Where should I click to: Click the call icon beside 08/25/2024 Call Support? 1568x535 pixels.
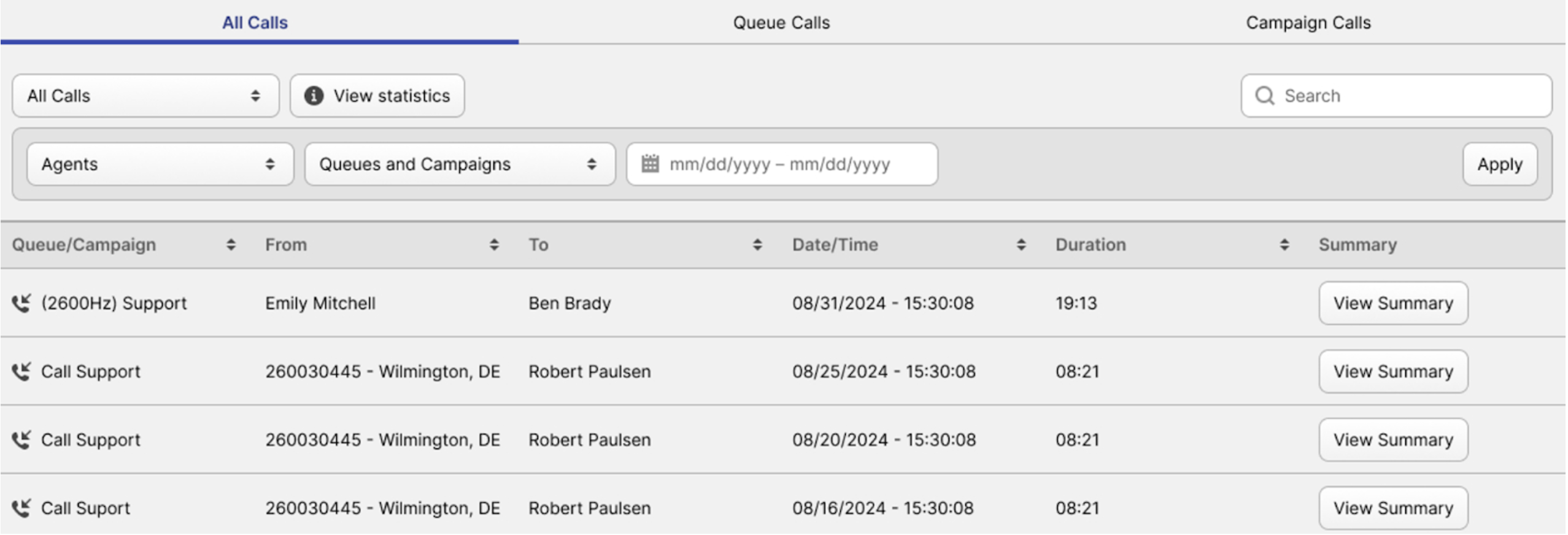point(21,371)
